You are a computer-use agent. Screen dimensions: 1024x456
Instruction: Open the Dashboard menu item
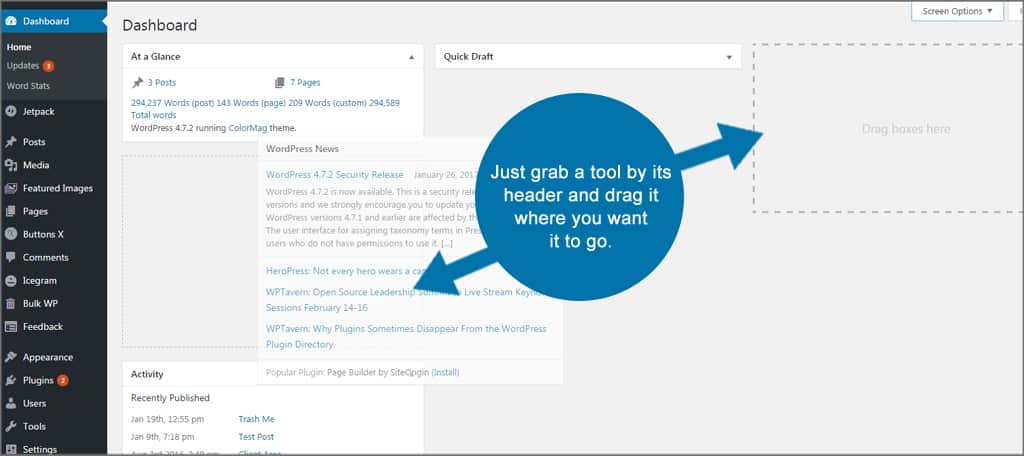[x=54, y=21]
